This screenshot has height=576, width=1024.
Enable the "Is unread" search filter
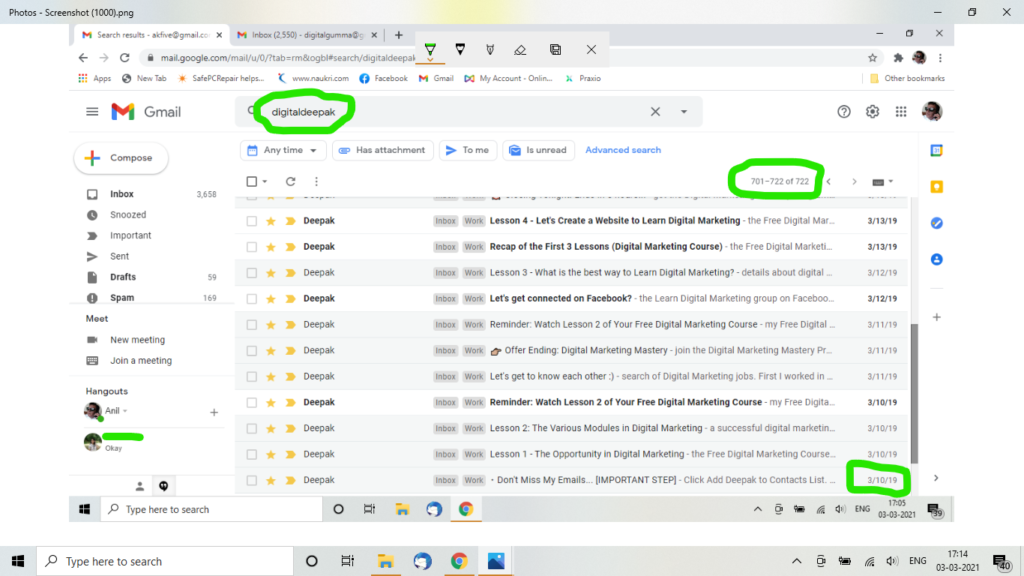point(538,149)
